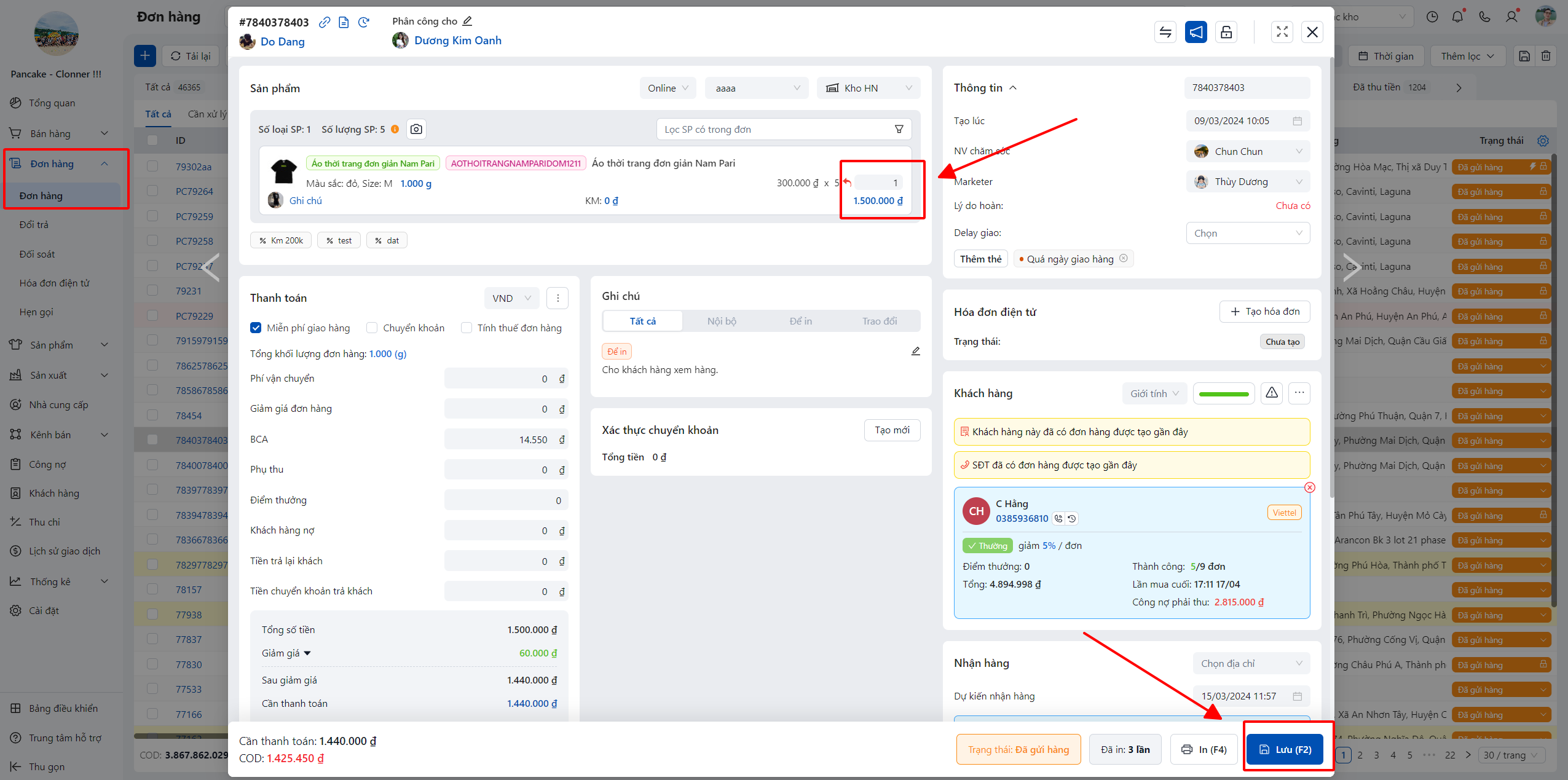The height and width of the screenshot is (780, 1568).
Task: Click the camera icon beside product count
Action: (x=416, y=129)
